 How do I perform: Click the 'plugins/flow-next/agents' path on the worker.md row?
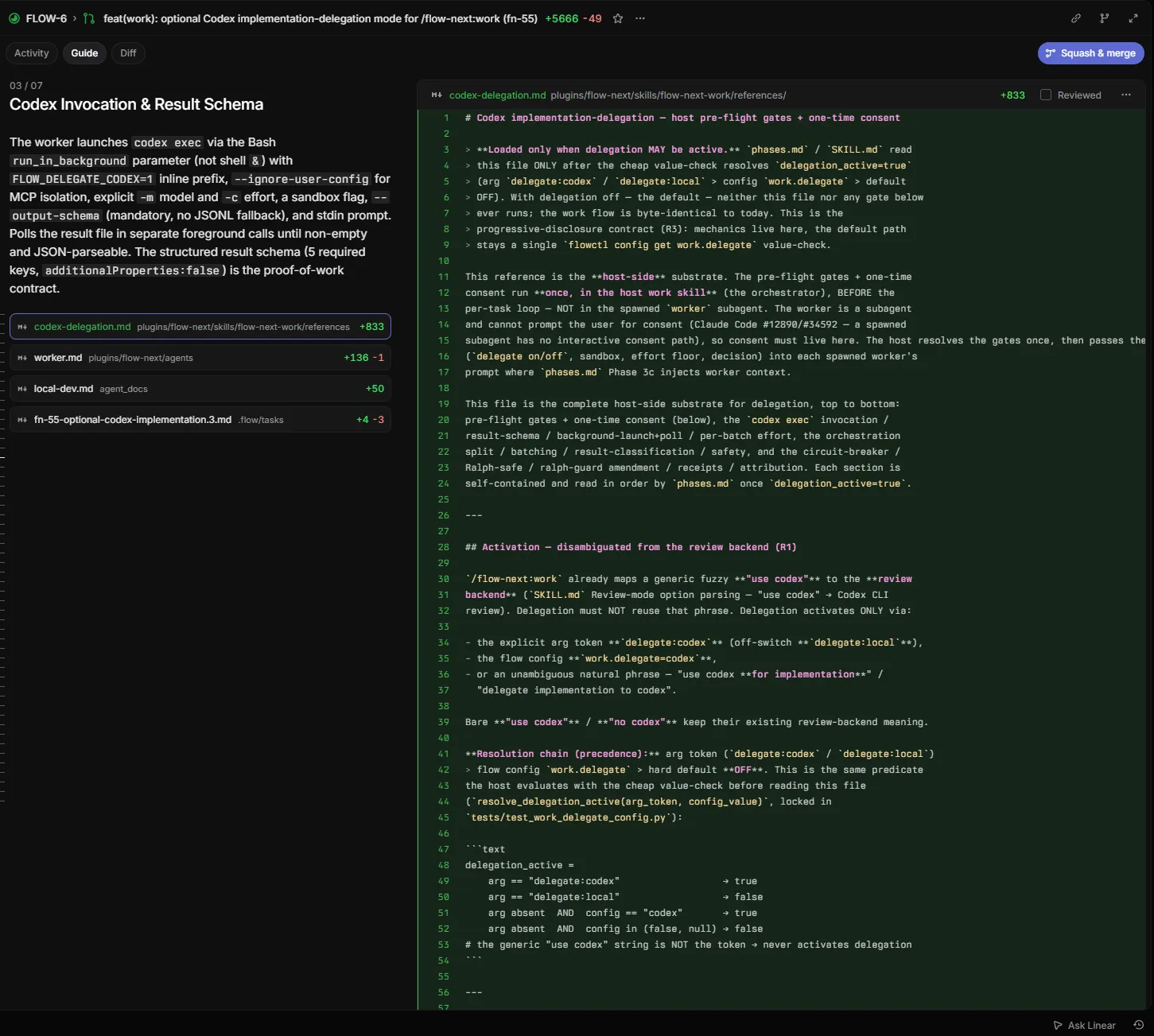(141, 358)
